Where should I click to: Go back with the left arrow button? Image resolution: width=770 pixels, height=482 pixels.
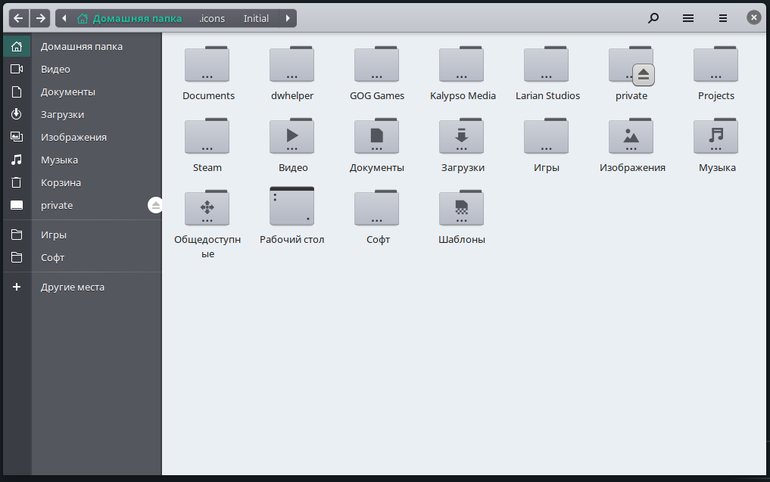click(19, 18)
